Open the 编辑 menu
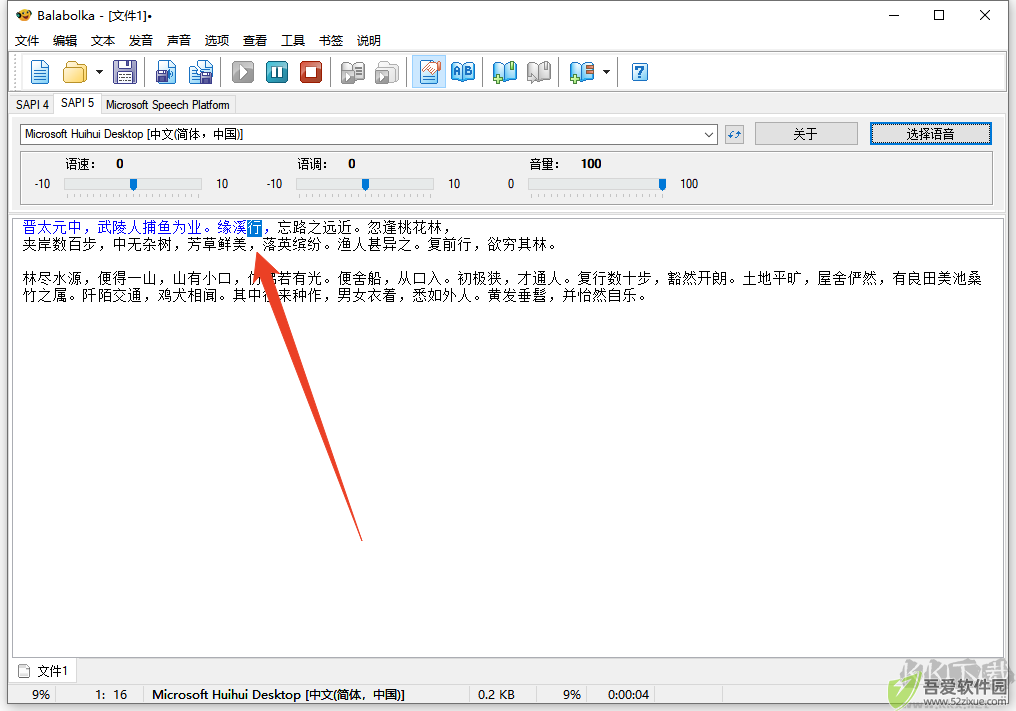The width and height of the screenshot is (1016, 711). pyautogui.click(x=65, y=40)
